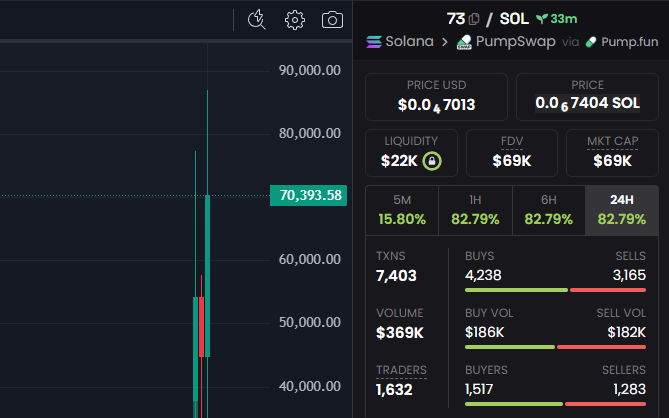Click the Solana chain logo
The image size is (669, 418).
tap(374, 42)
